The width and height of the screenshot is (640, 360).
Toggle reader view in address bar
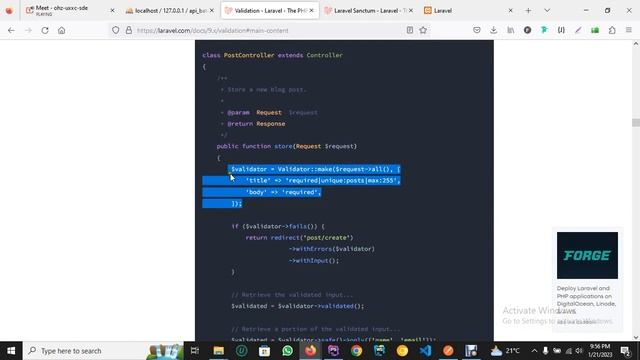click(x=410, y=30)
